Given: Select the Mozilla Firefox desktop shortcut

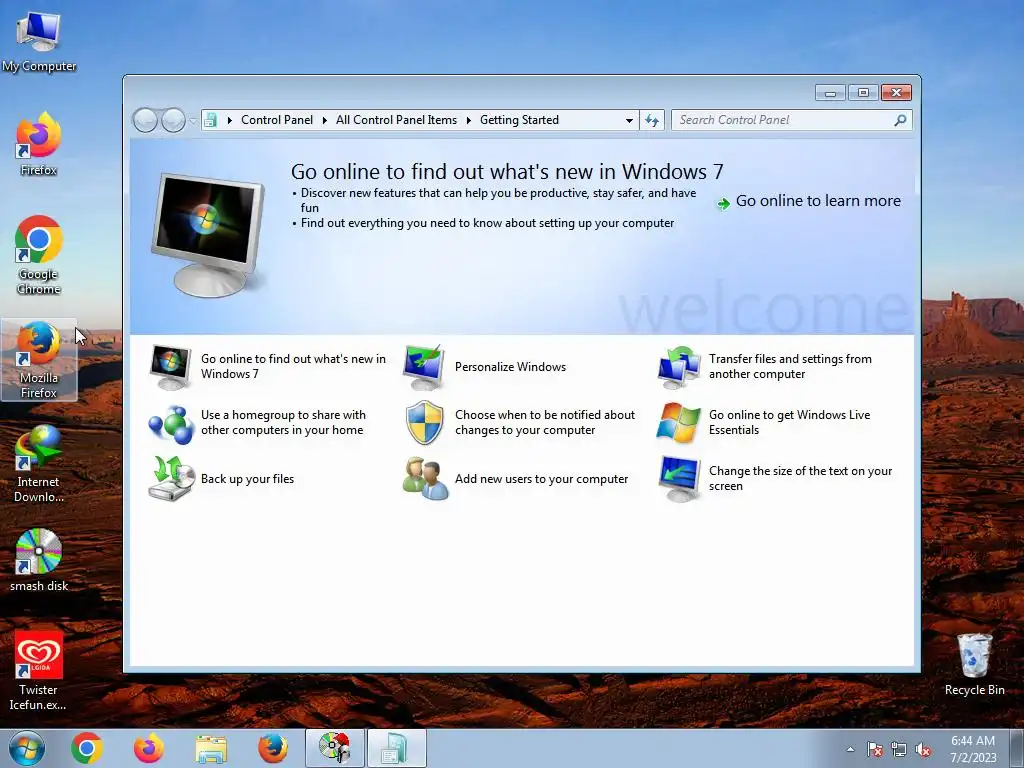Looking at the screenshot, I should [39, 360].
